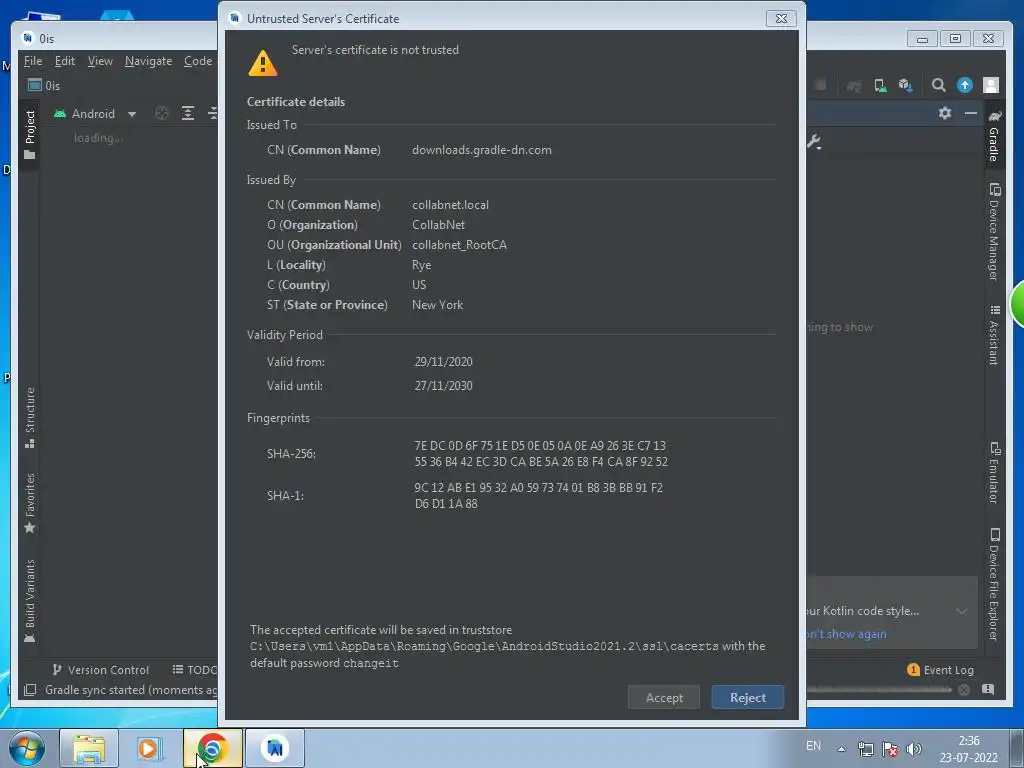
Task: Open the Gradle panel settings gear
Action: point(945,113)
